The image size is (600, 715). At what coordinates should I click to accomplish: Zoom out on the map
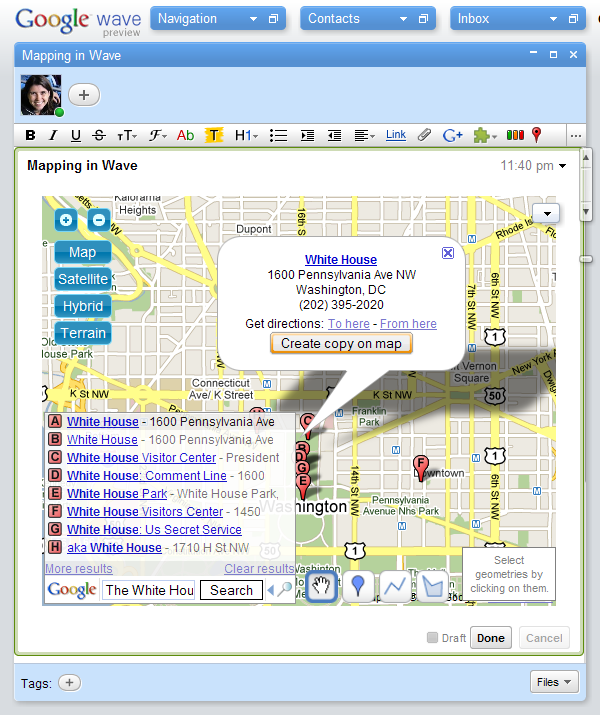[x=98, y=220]
